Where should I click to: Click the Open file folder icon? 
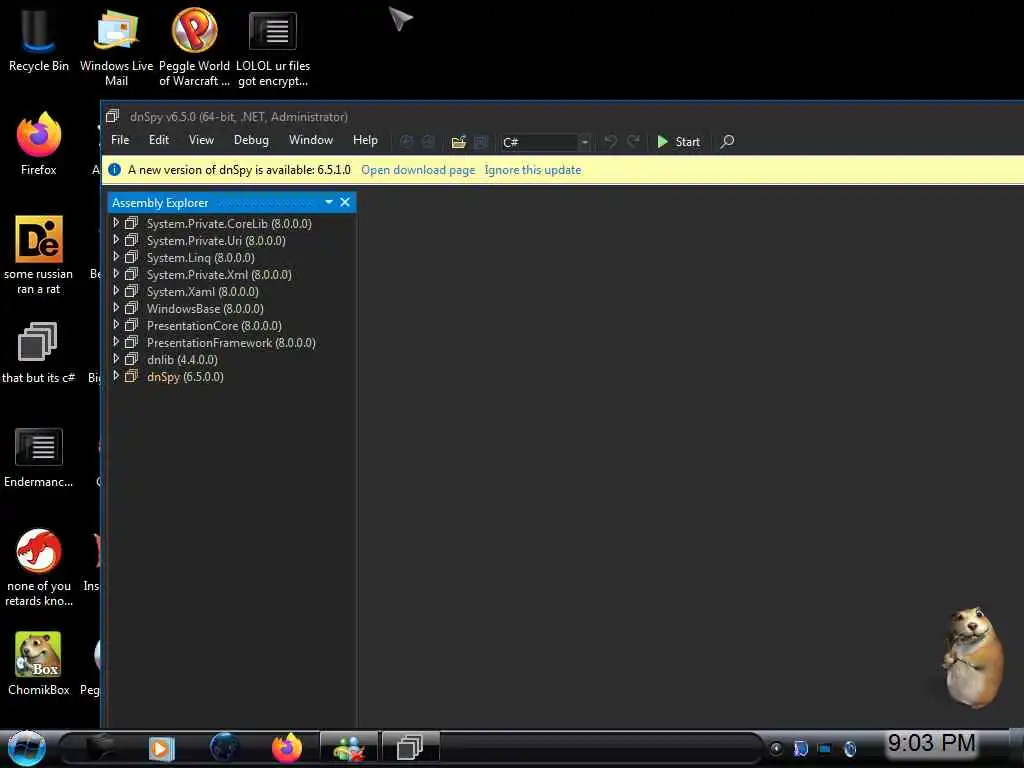458,142
